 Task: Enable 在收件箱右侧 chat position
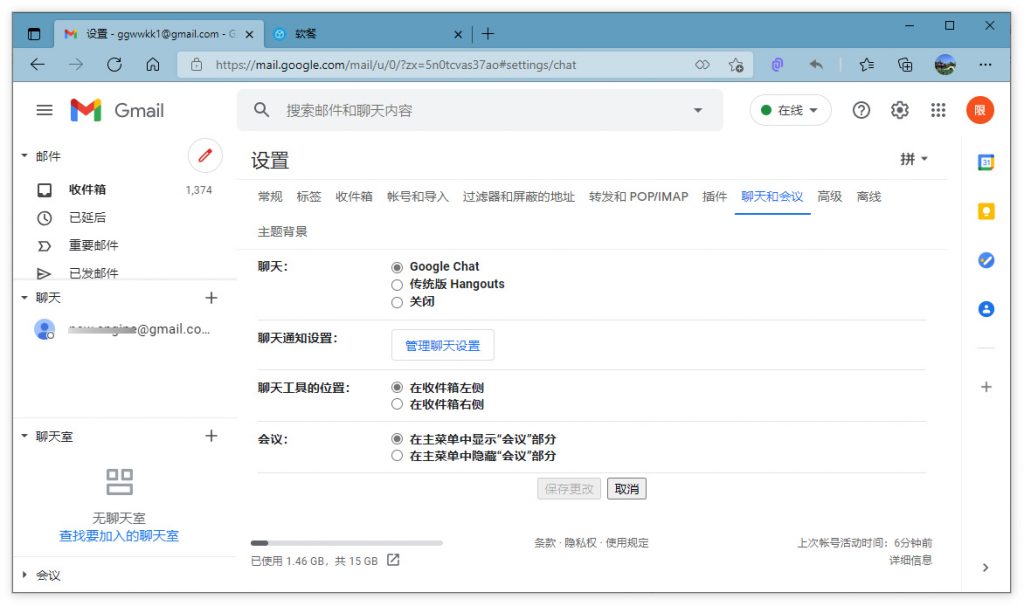pos(397,404)
